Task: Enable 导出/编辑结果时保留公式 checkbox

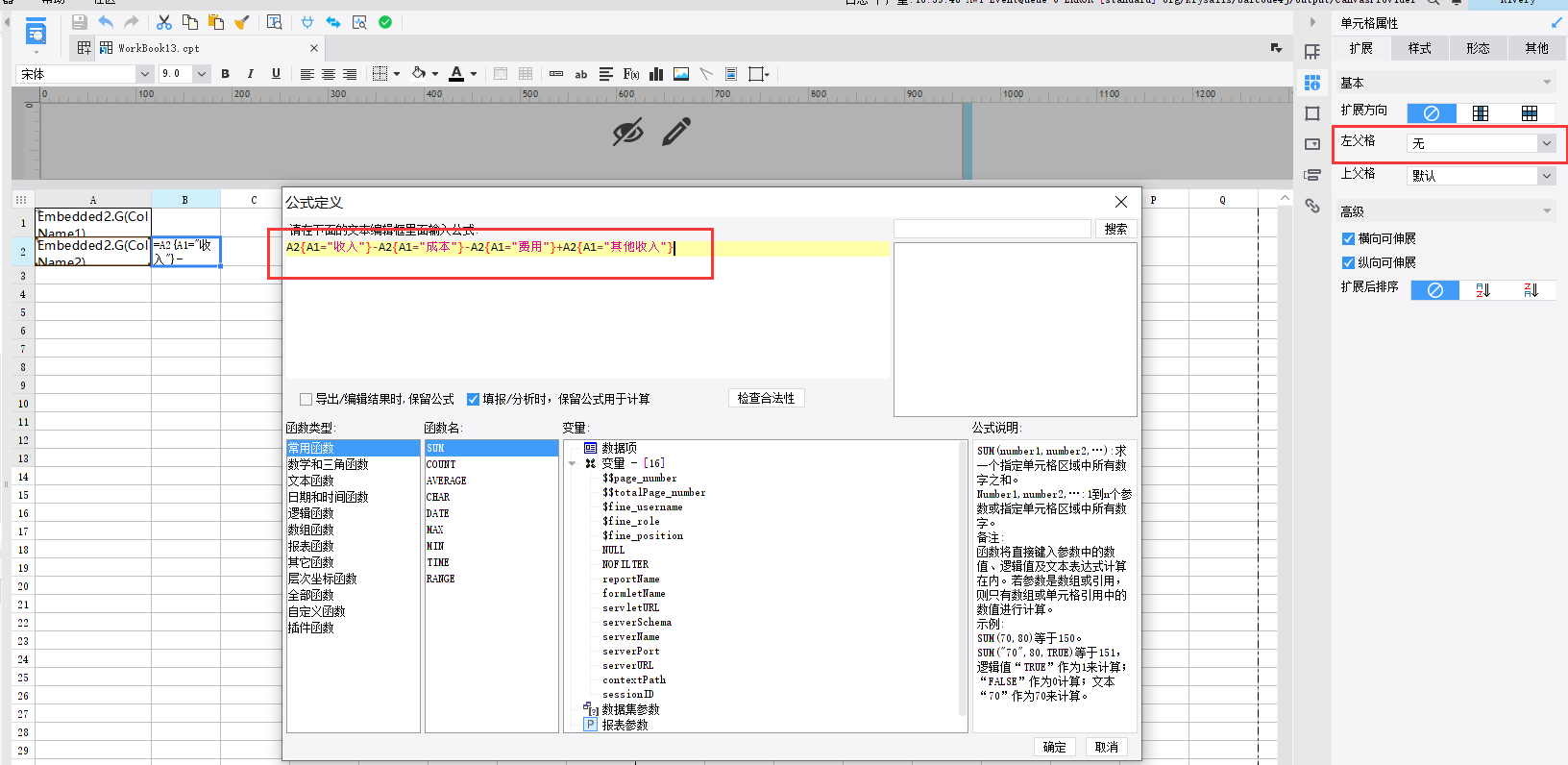Action: [x=306, y=399]
